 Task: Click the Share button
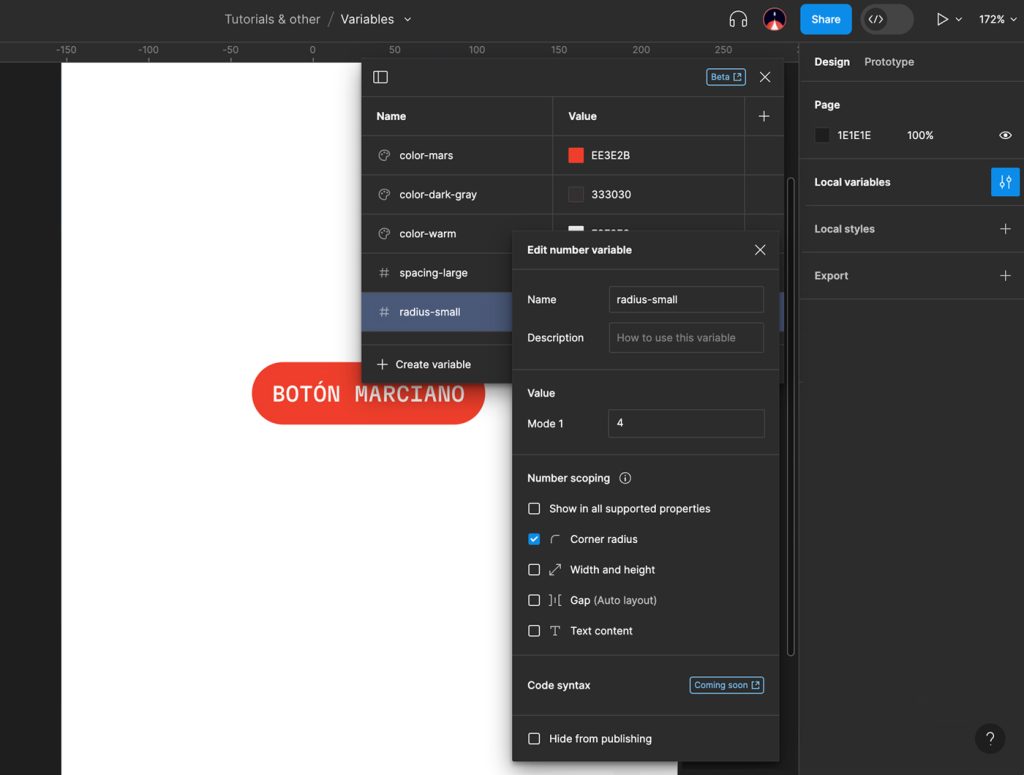[825, 18]
